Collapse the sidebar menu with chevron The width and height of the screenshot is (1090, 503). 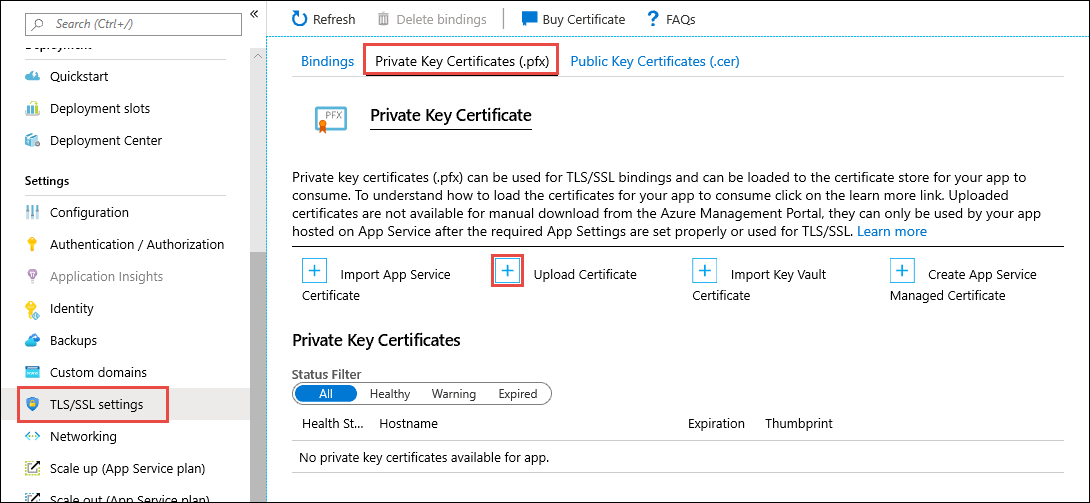pyautogui.click(x=254, y=14)
